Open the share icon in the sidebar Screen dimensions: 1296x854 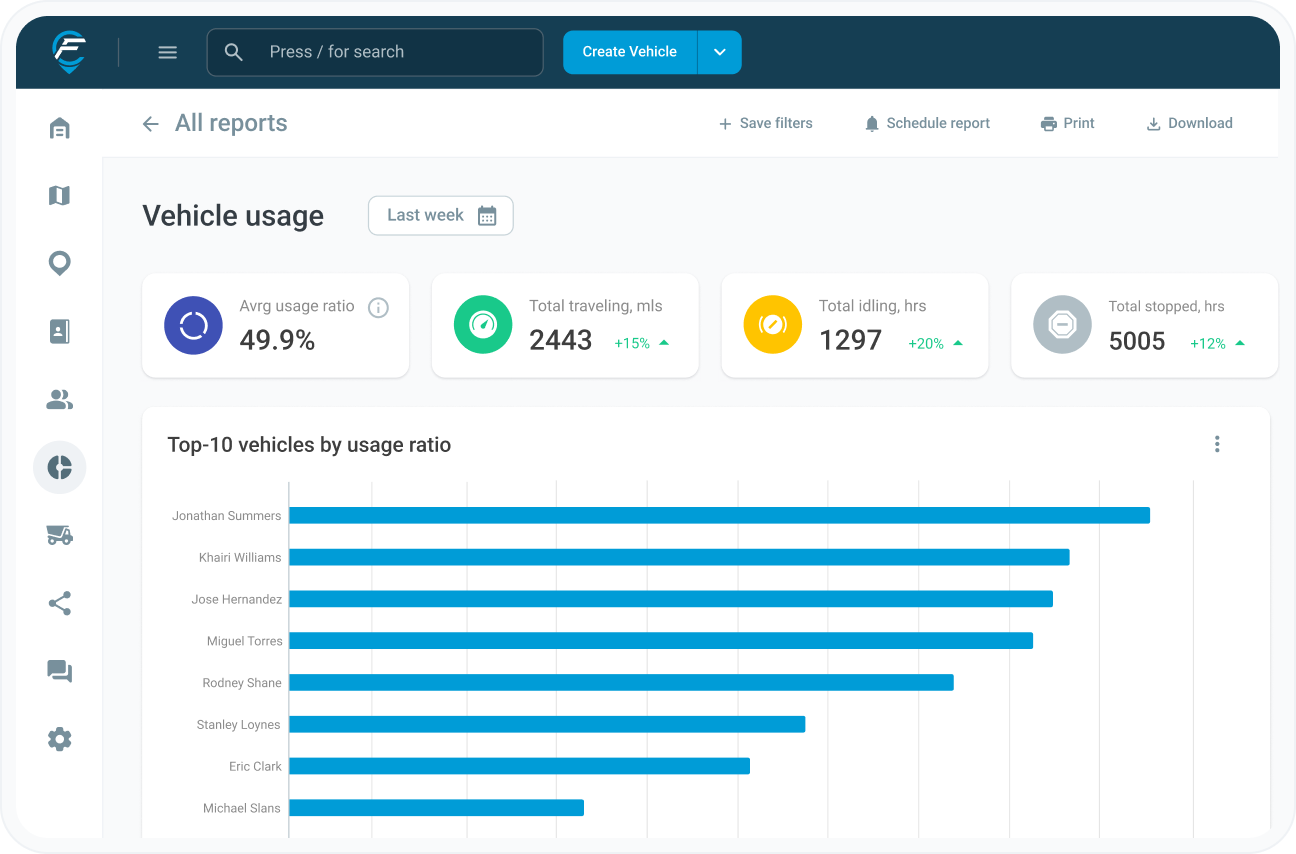(x=60, y=603)
